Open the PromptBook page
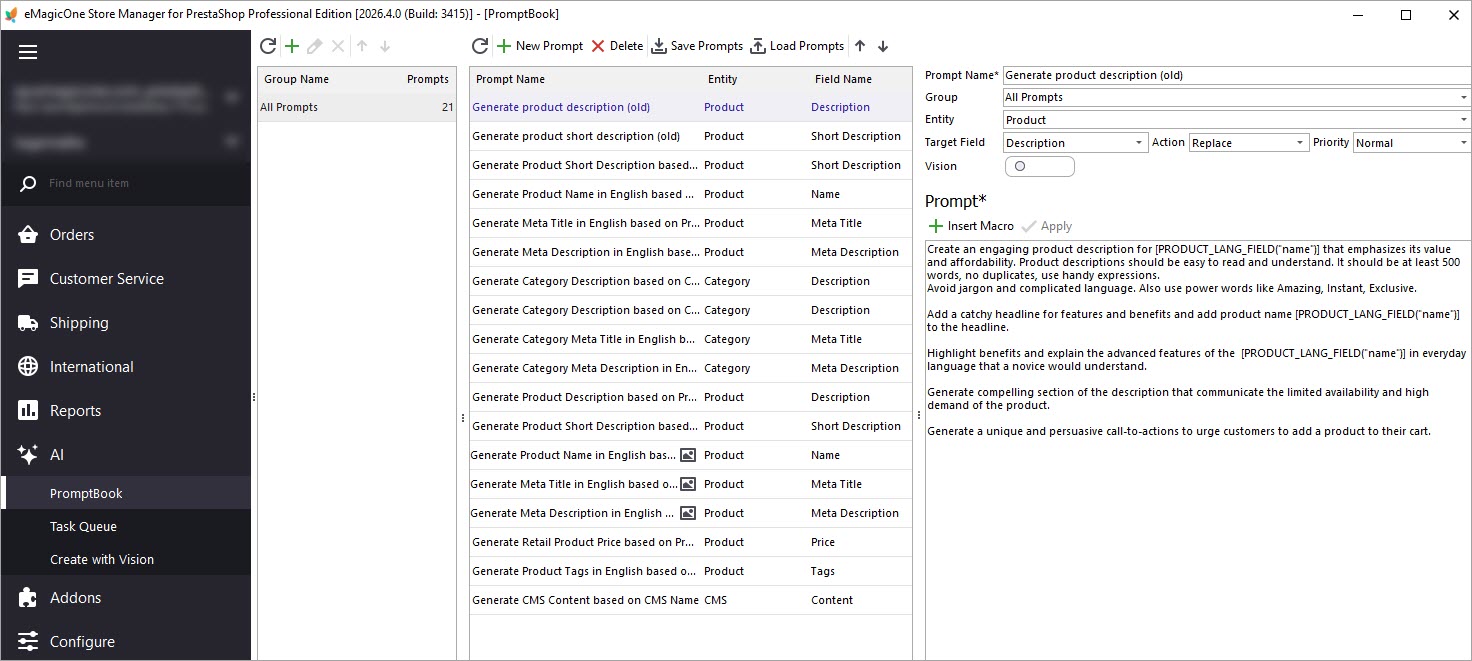1472x661 pixels. point(126,493)
